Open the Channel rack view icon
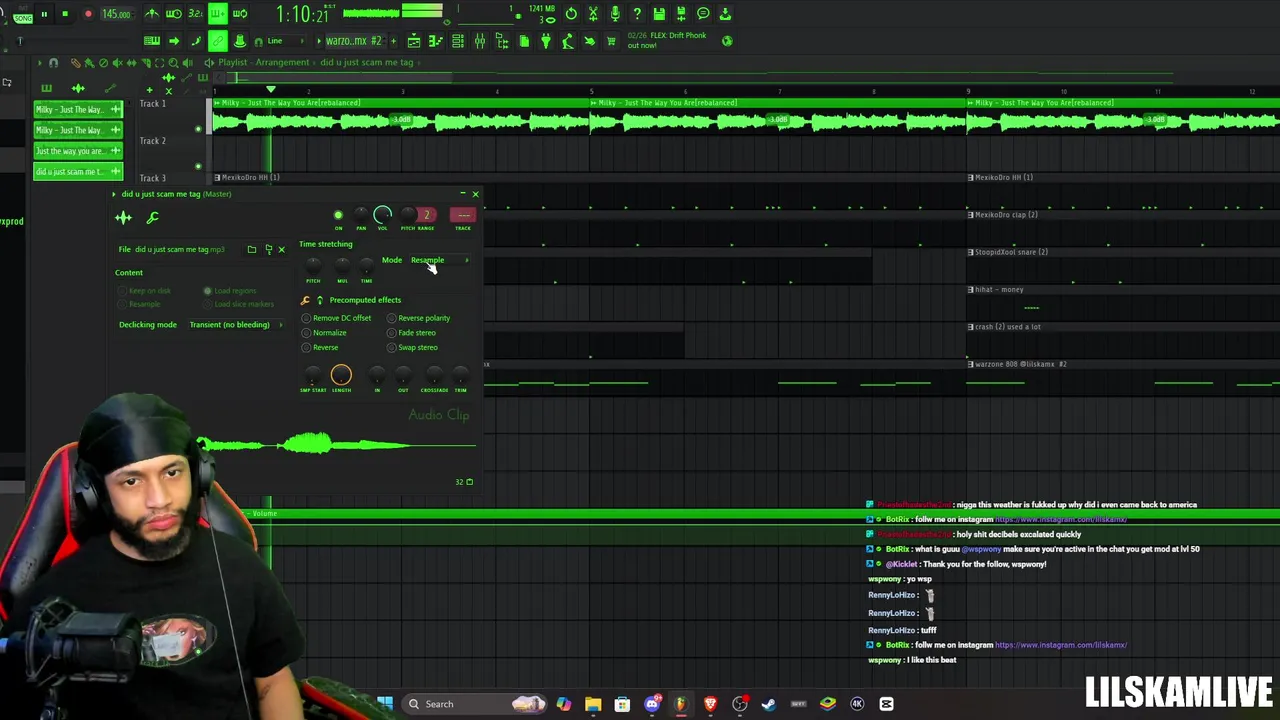 point(458,41)
